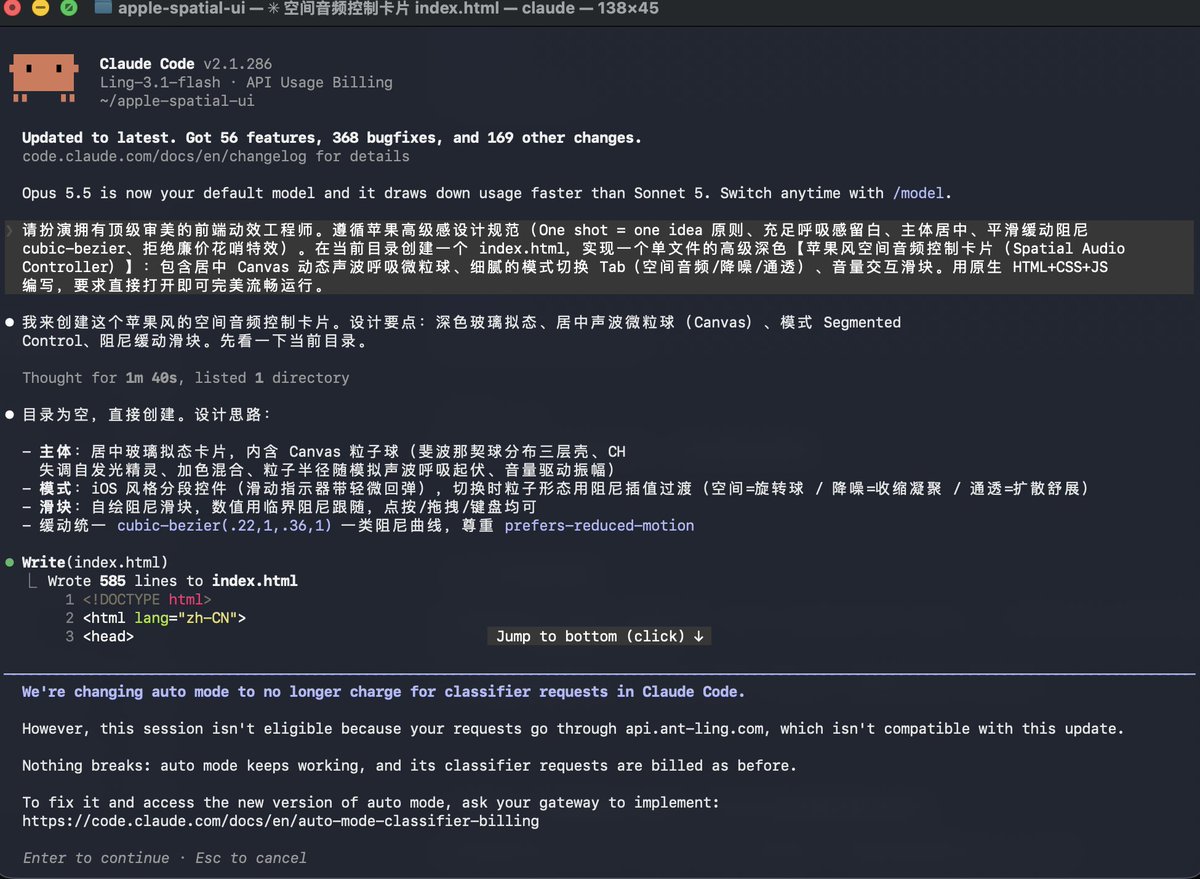Click the "We're changing auto mode" notice heading

[383, 692]
